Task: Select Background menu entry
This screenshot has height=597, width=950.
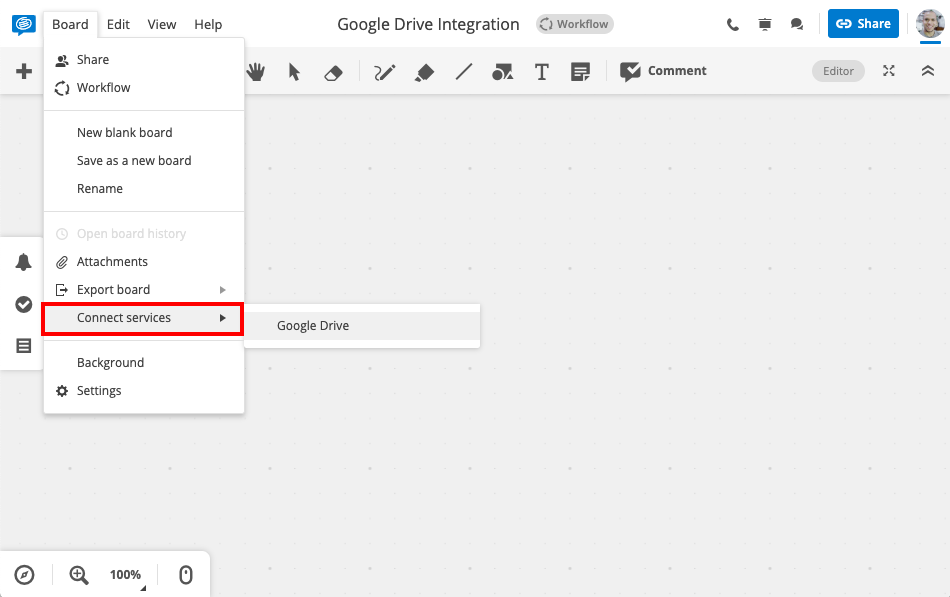Action: click(x=144, y=362)
